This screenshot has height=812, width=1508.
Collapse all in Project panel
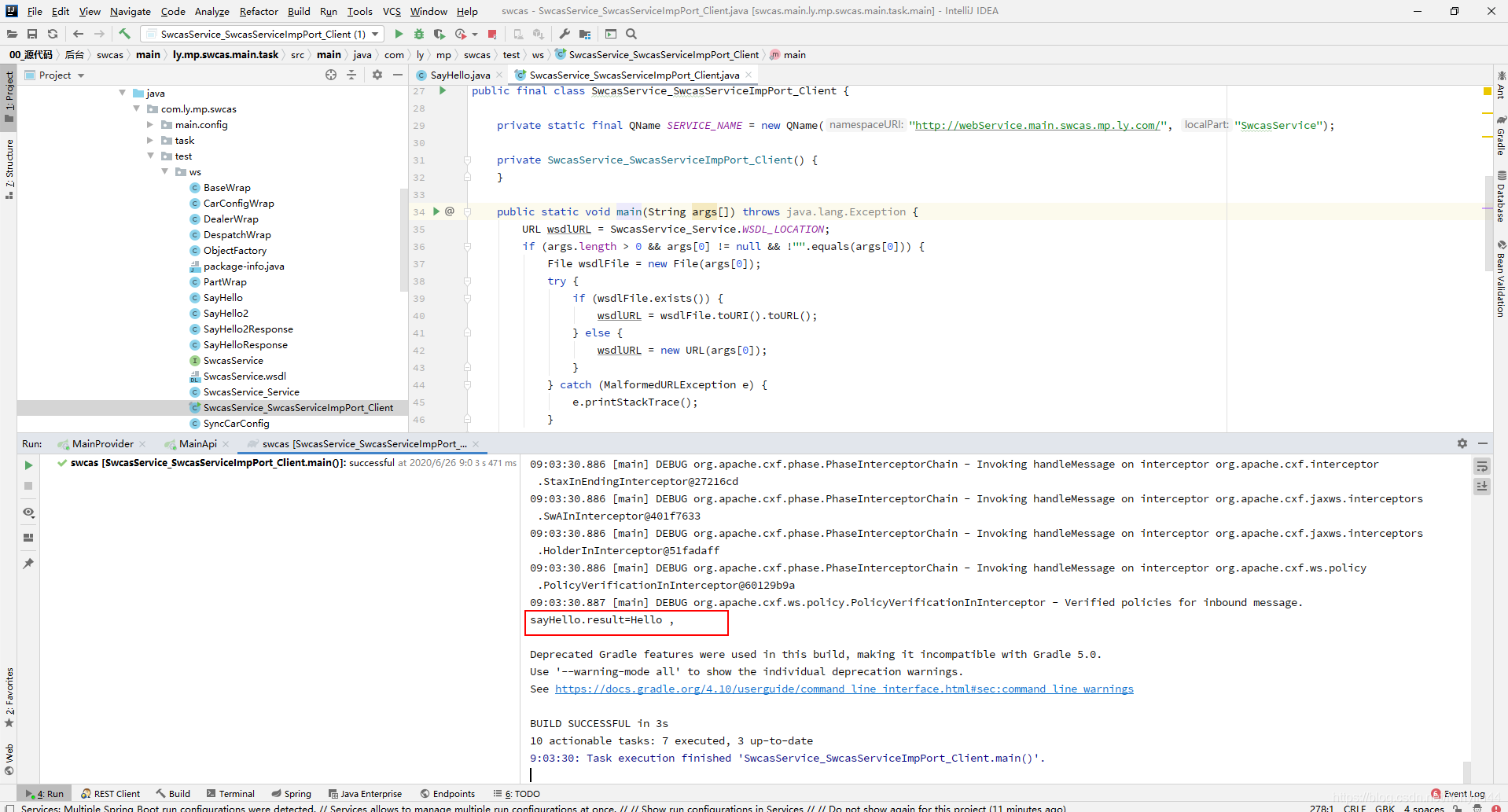click(x=351, y=75)
